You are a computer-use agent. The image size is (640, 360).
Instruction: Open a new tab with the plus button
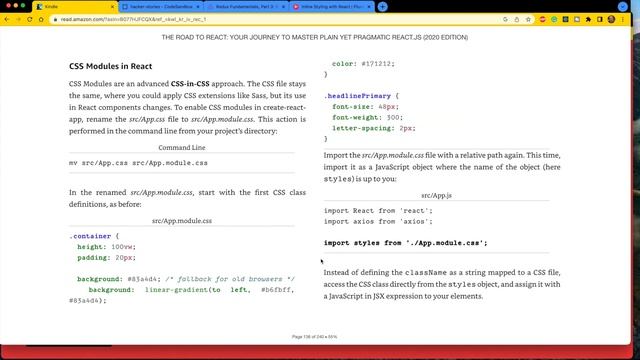(x=382, y=7)
